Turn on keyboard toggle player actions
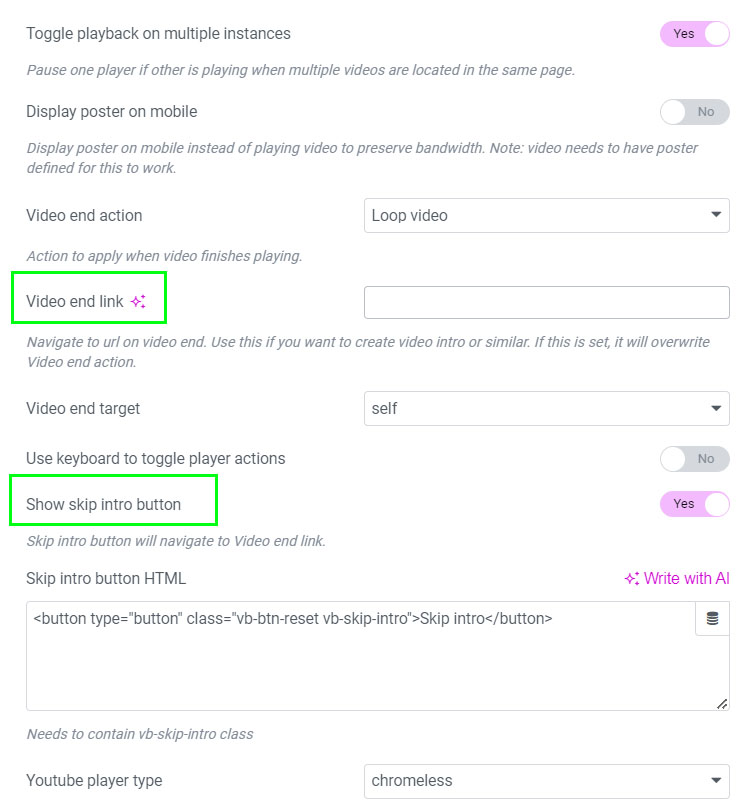 click(694, 459)
